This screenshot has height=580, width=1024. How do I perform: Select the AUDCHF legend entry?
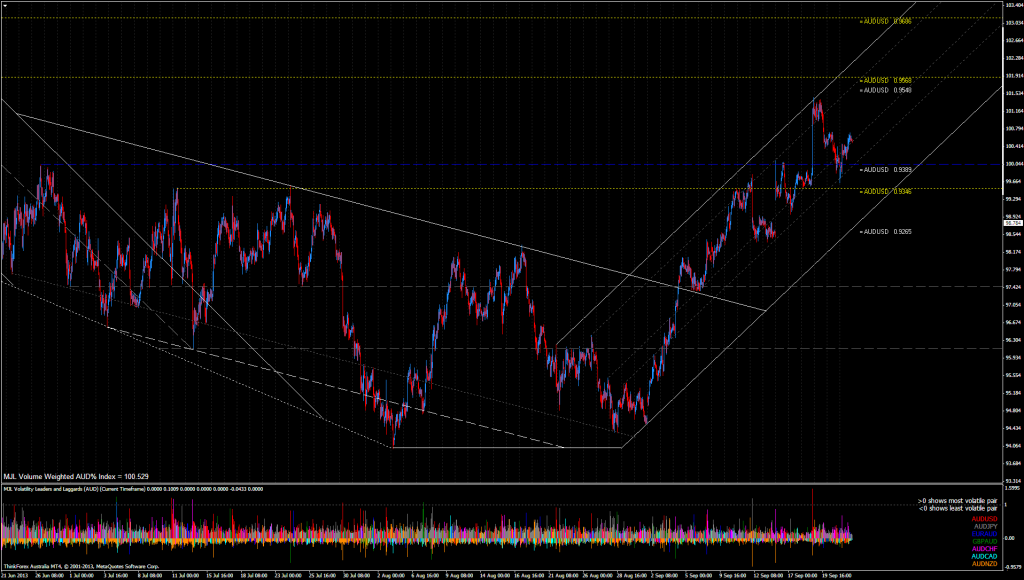[985, 549]
